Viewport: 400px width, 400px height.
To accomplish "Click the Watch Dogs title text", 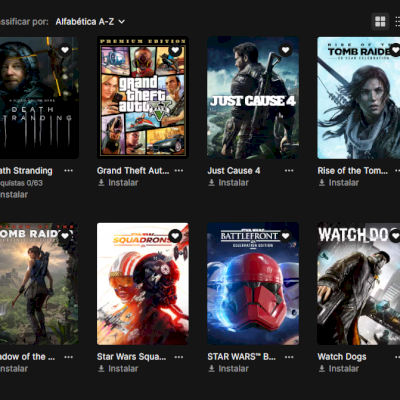I will pos(342,357).
